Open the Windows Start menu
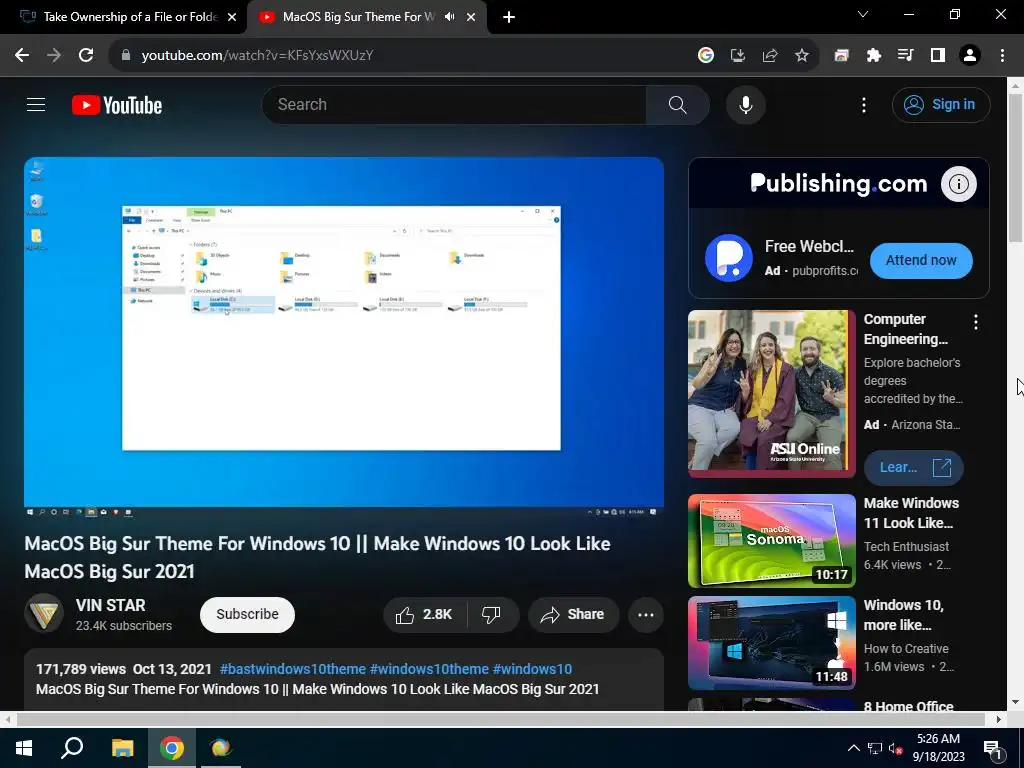Image resolution: width=1024 pixels, height=768 pixels. [x=24, y=748]
